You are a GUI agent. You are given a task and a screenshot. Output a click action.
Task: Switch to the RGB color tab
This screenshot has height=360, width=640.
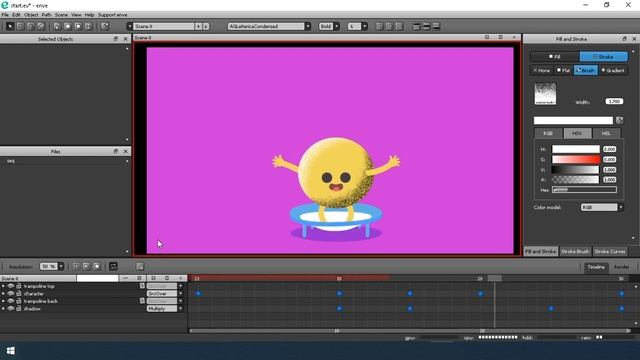[548, 133]
